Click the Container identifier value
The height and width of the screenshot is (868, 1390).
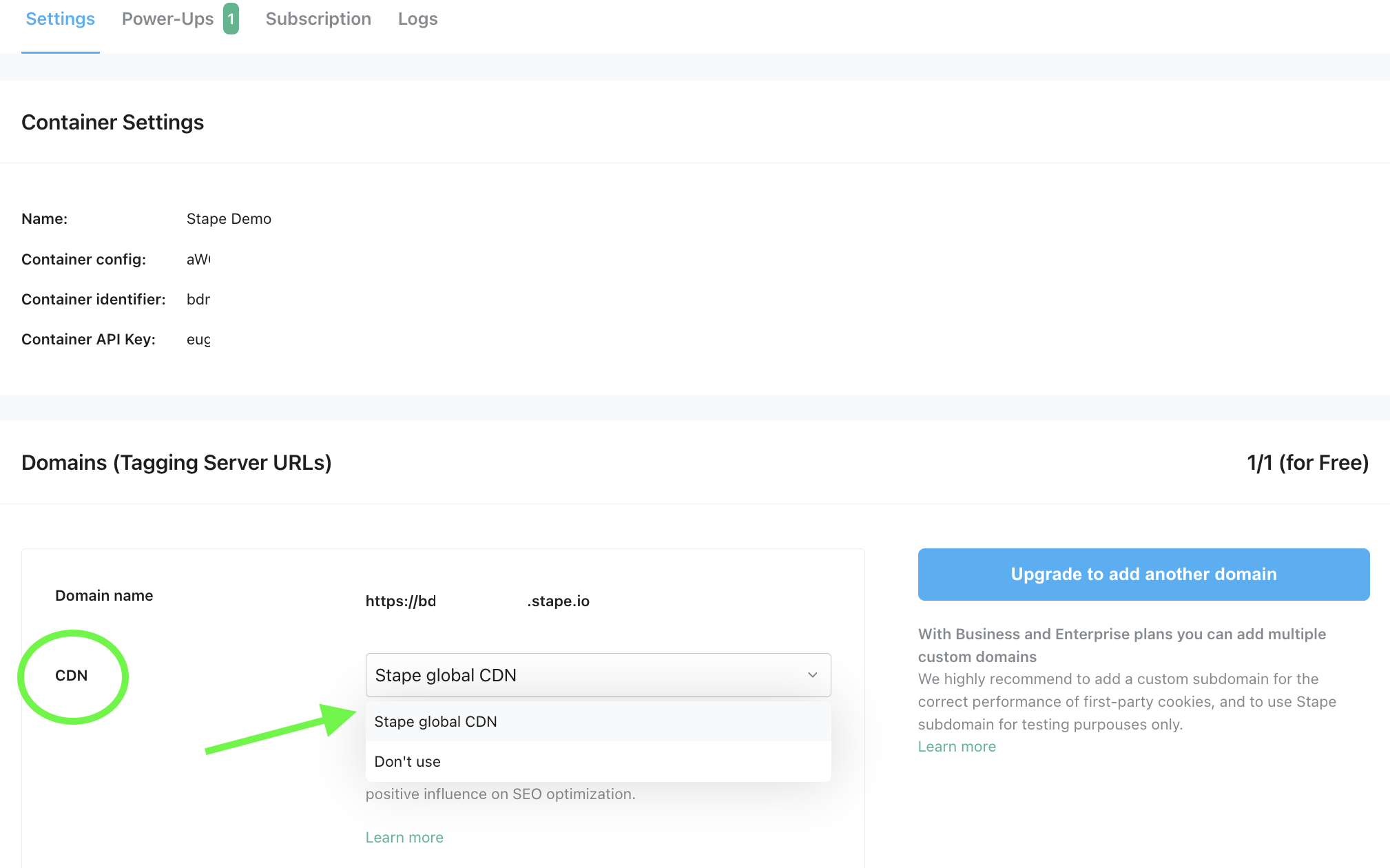(198, 300)
